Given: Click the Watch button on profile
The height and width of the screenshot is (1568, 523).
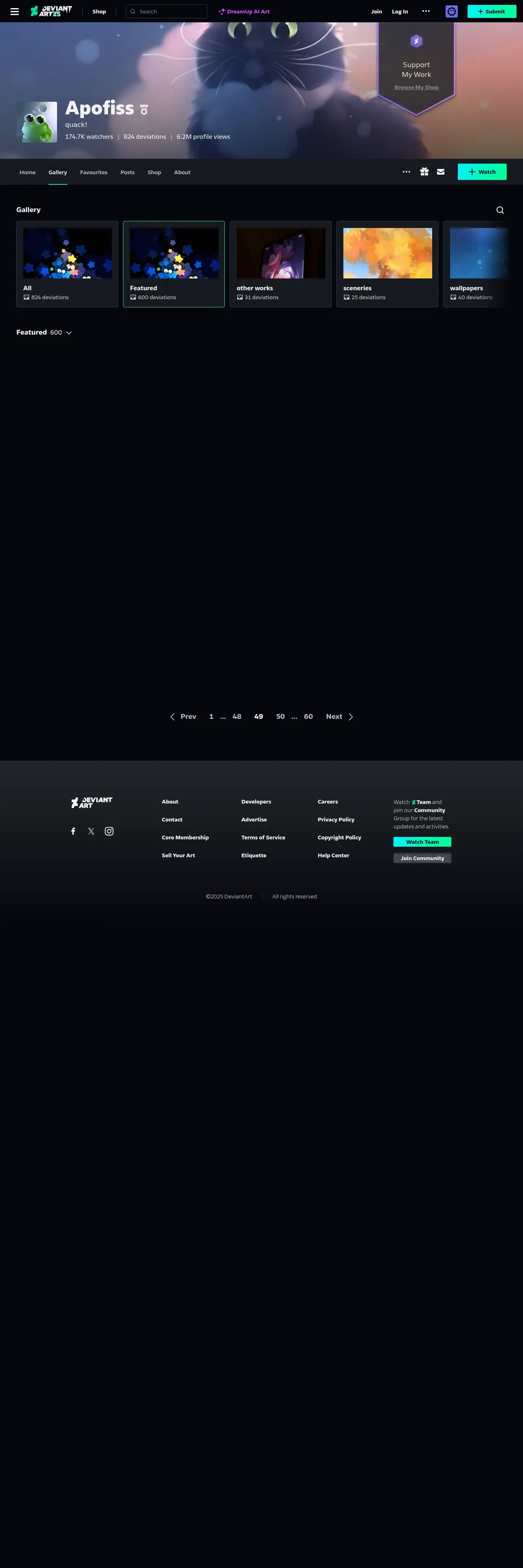Looking at the screenshot, I should (x=482, y=172).
